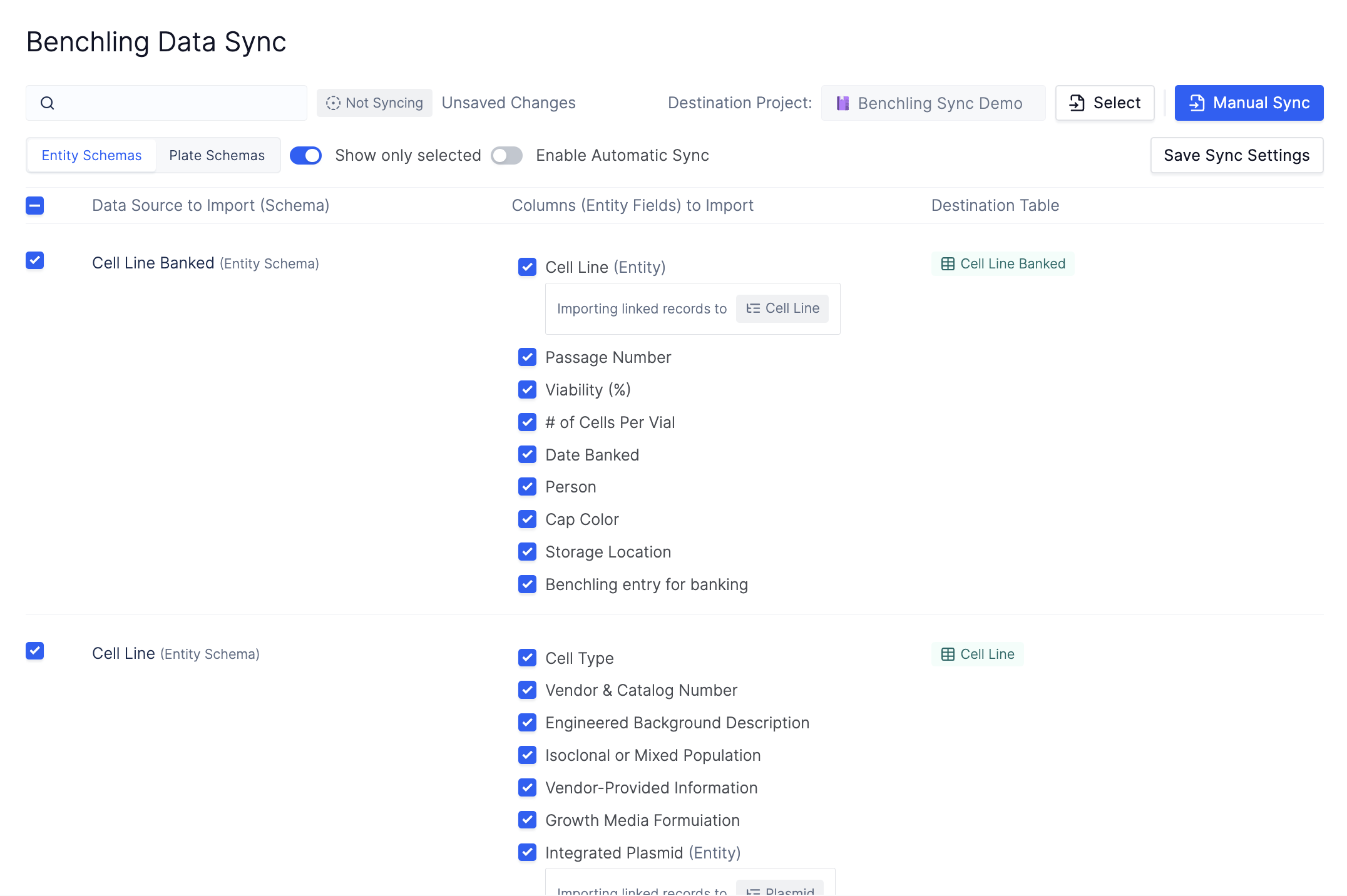Screen dimensions: 1347x896
Task: Uncheck the Storage Location checkbox
Action: click(x=527, y=552)
